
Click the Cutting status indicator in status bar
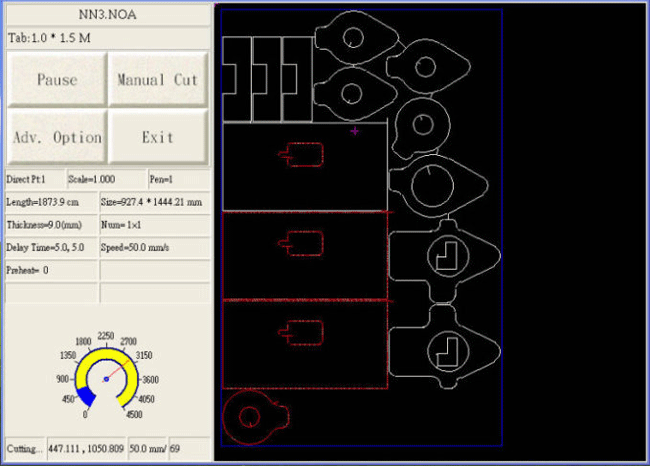click(x=24, y=450)
